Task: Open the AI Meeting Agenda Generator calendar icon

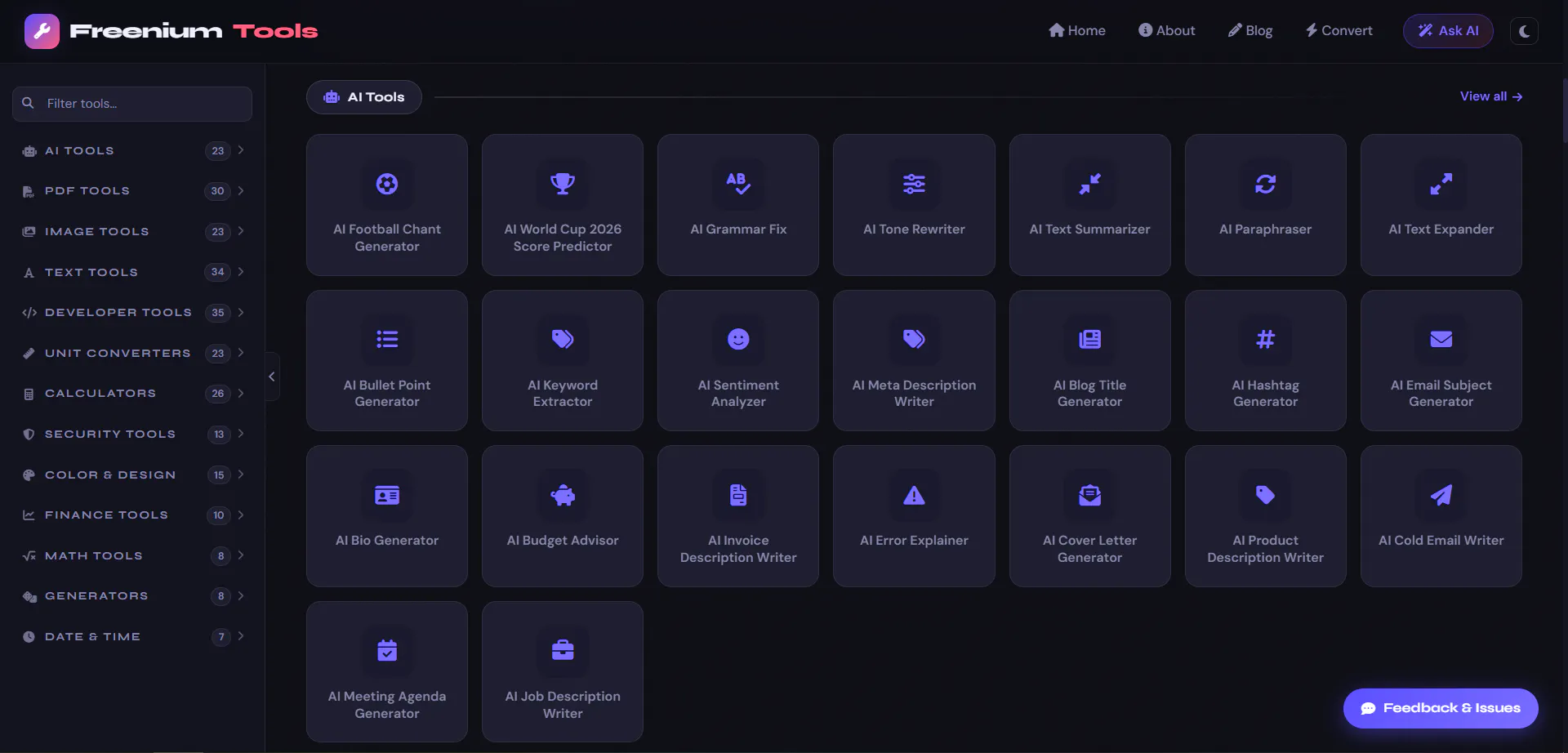Action: 387,650
